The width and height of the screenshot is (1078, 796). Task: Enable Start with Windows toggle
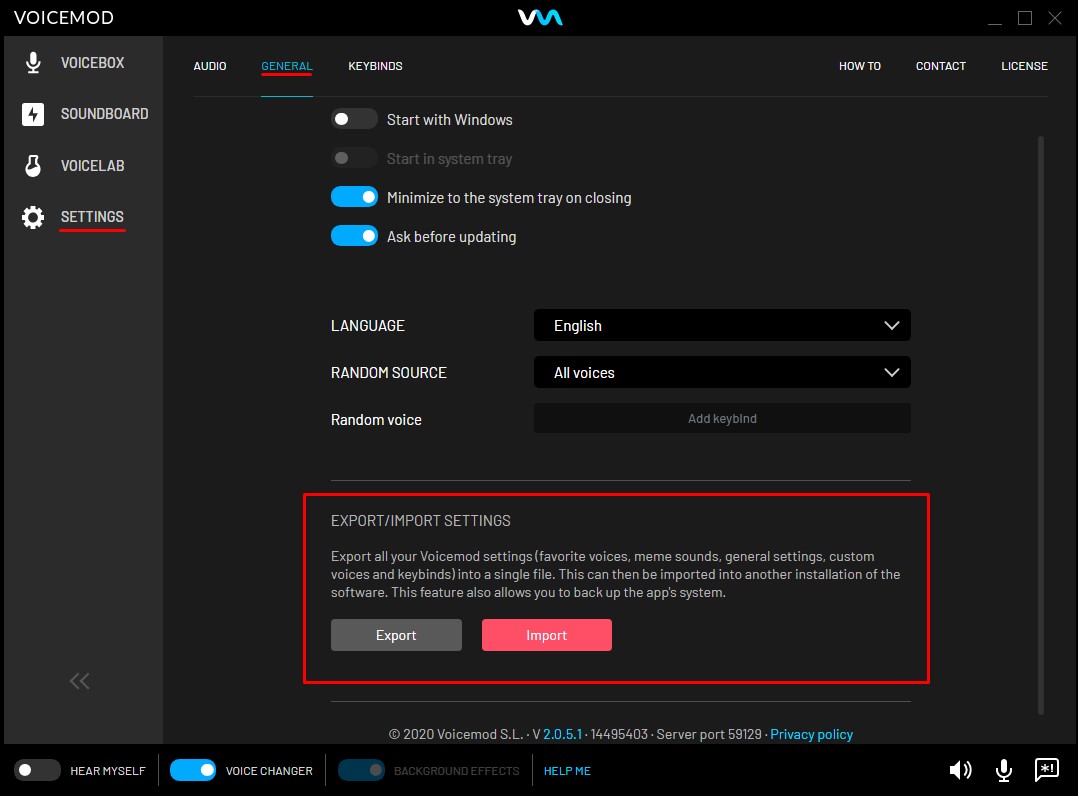coord(354,119)
